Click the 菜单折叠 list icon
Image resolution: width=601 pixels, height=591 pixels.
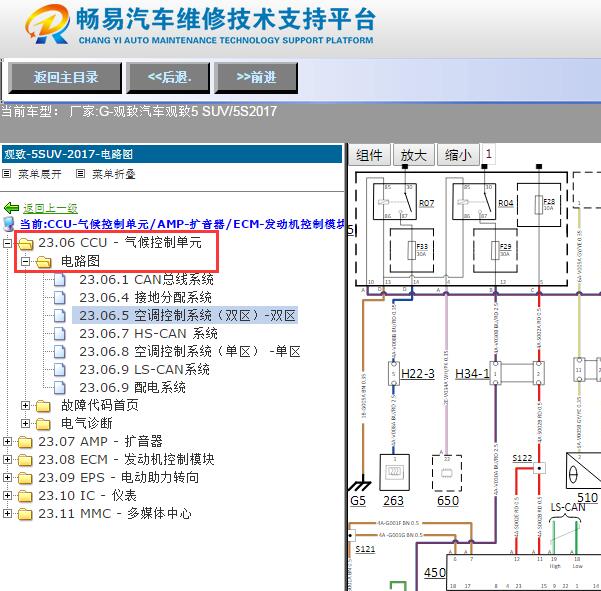pos(80,174)
